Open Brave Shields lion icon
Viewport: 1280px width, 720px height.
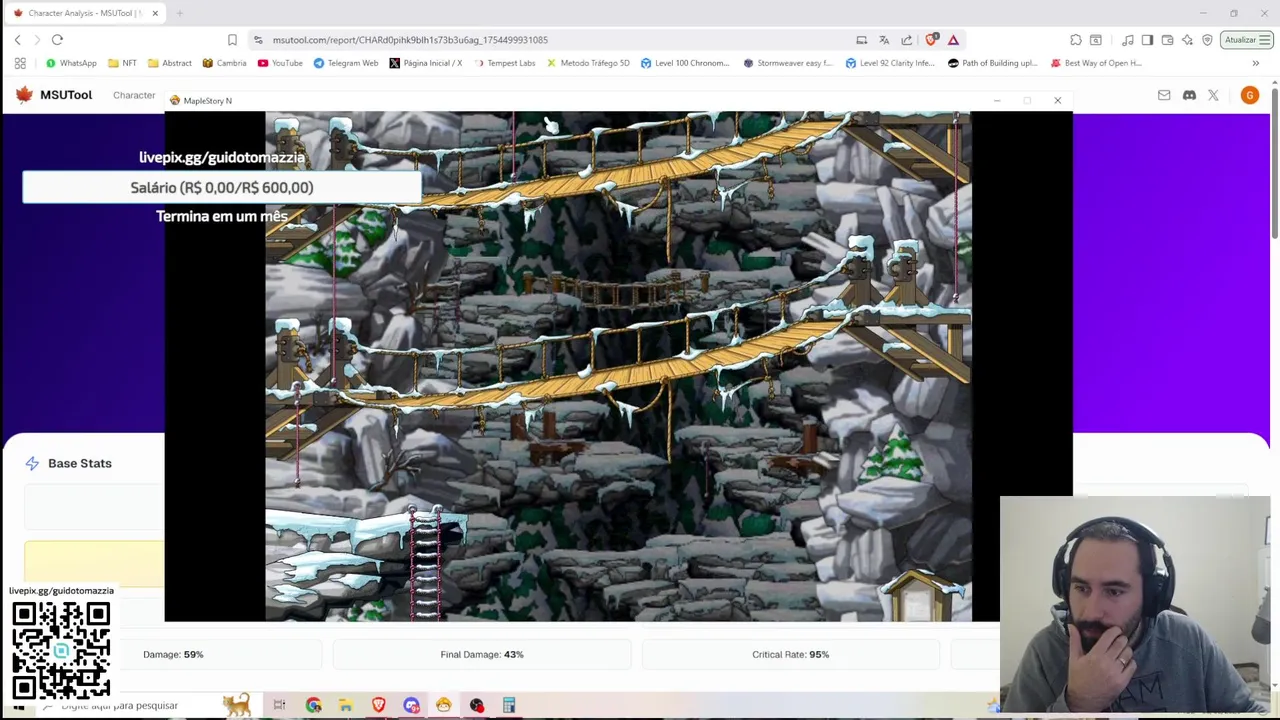click(931, 40)
